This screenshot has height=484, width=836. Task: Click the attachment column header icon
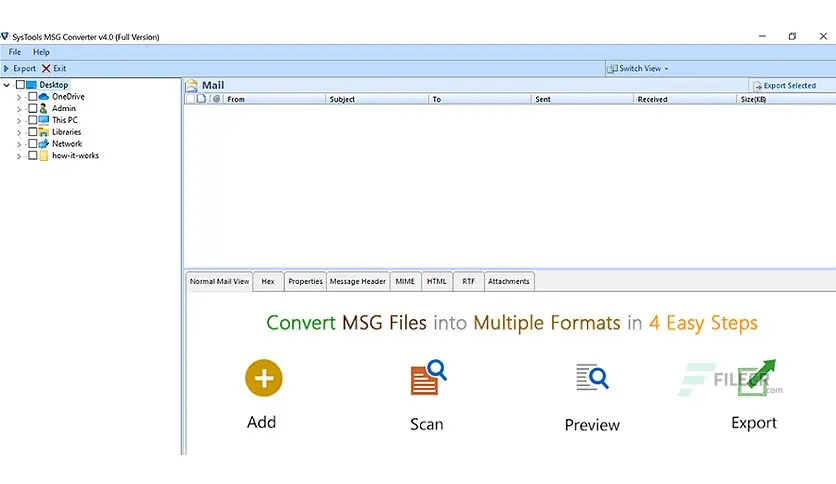tap(216, 99)
